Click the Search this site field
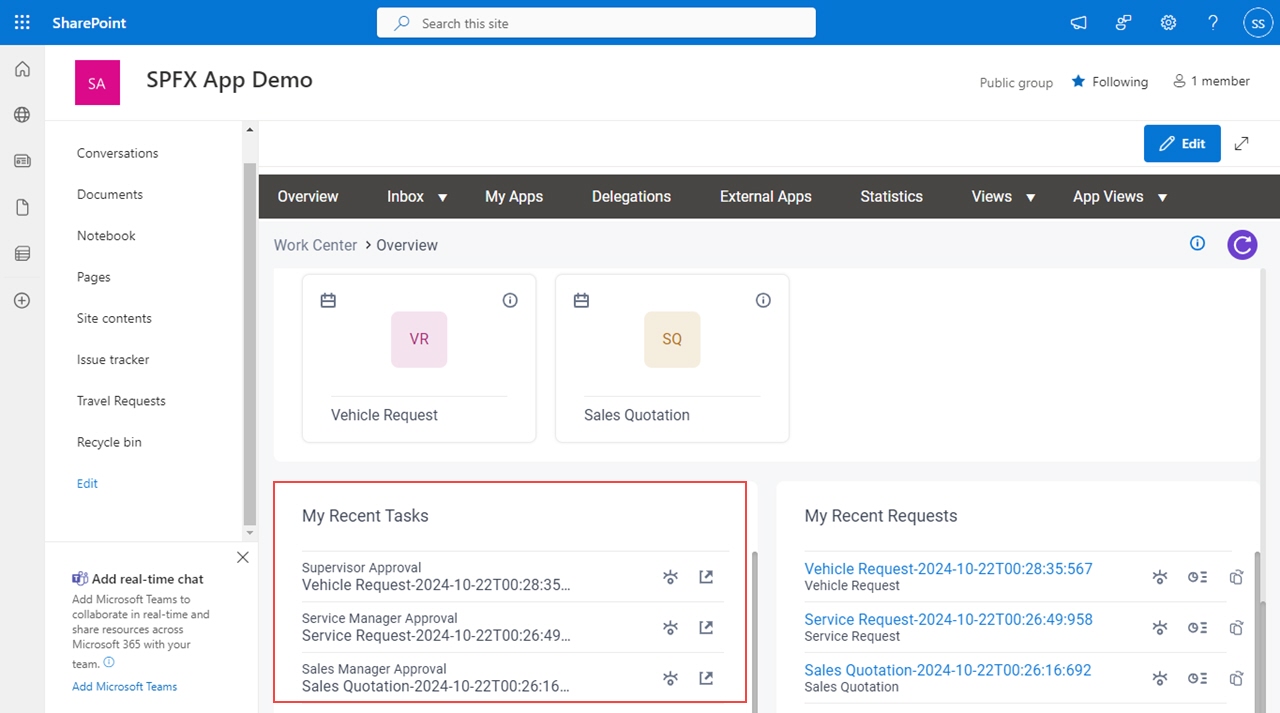Screen dimensions: 1280x713 click(596, 23)
